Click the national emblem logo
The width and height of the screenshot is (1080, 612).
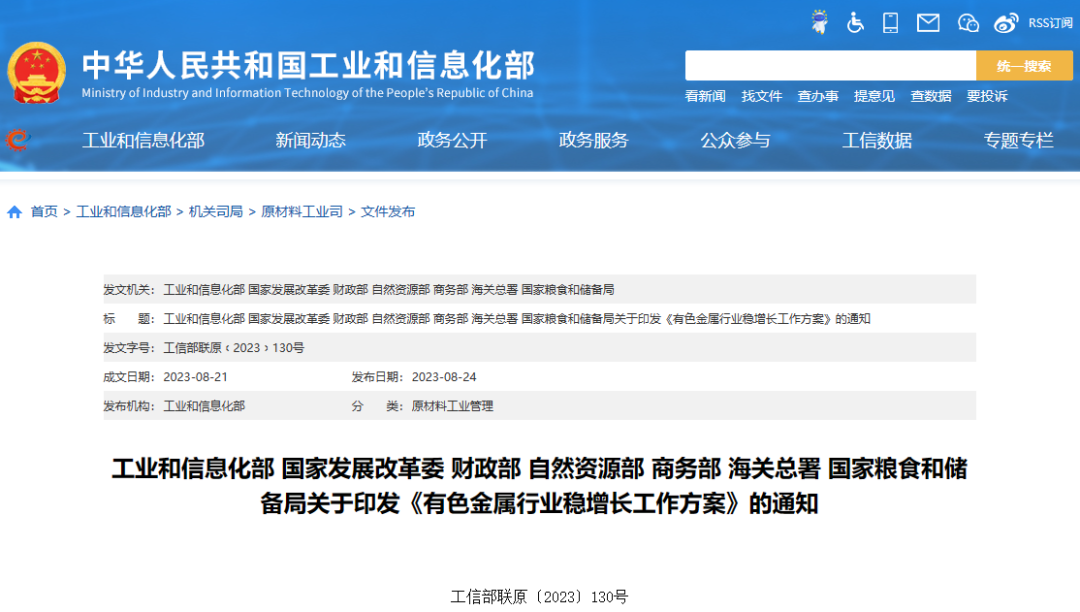[x=37, y=73]
